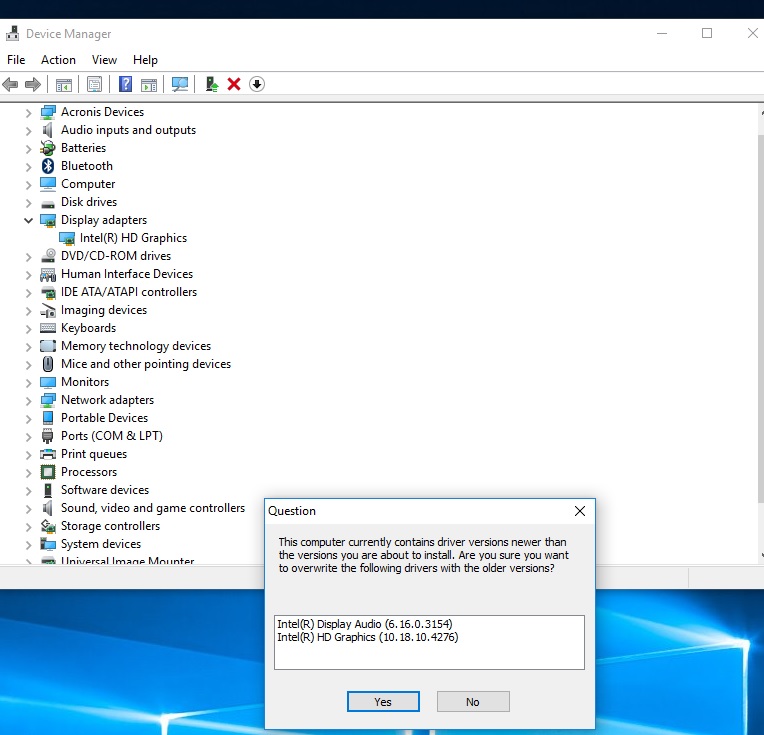Click the DVD/CD-ROM drives disc icon
The width and height of the screenshot is (764, 735).
(48, 256)
